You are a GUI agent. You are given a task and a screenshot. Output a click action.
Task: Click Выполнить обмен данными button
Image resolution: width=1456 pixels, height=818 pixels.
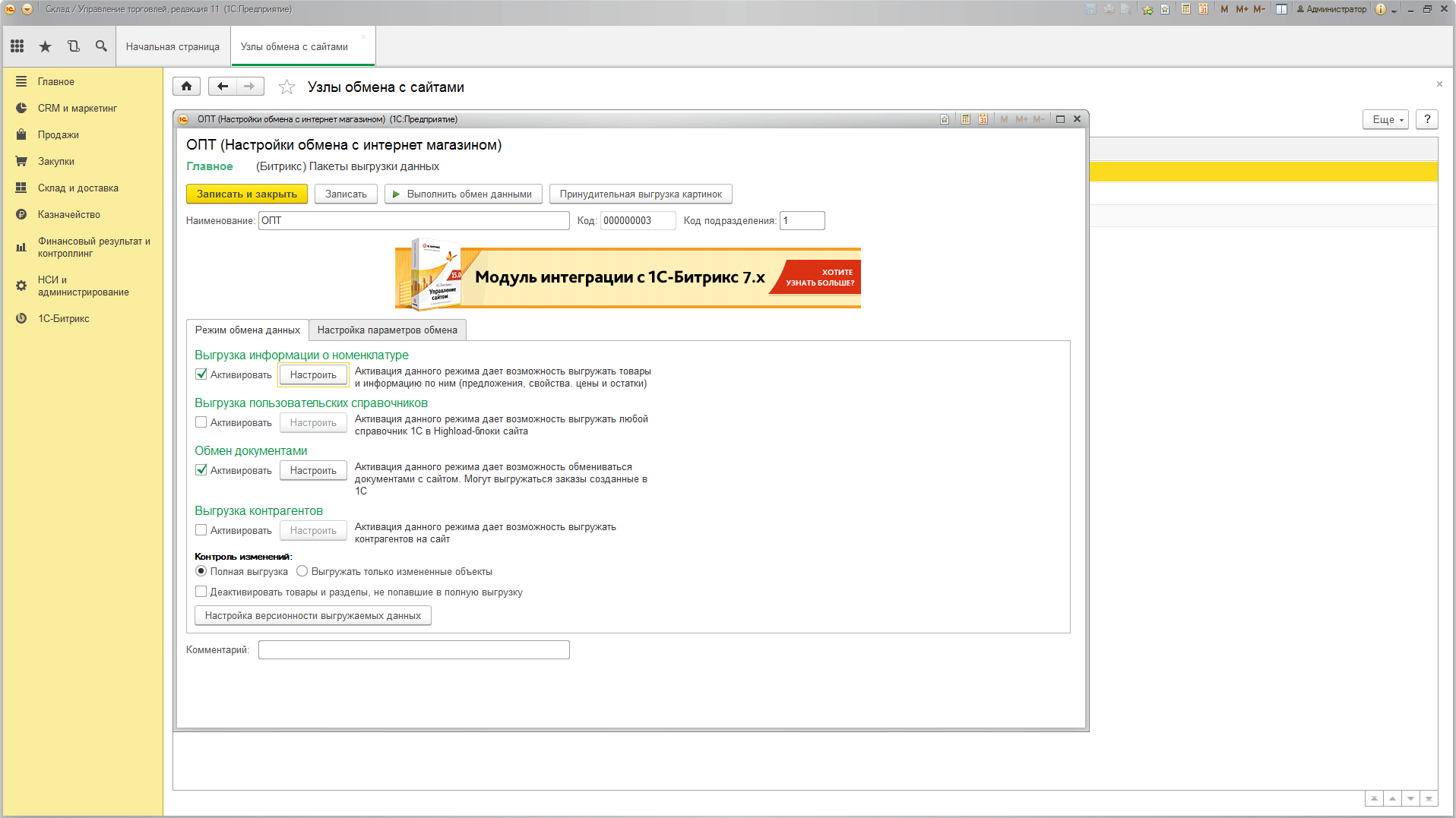(x=463, y=194)
